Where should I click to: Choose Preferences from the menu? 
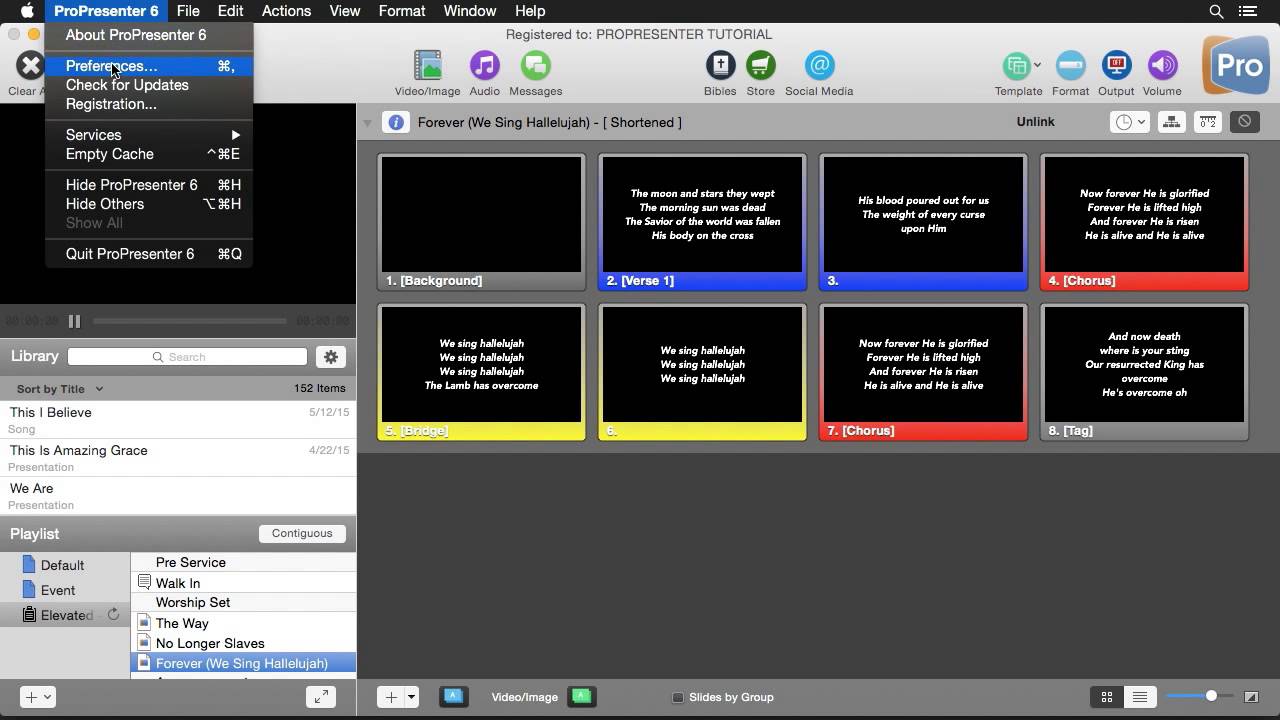click(149, 66)
